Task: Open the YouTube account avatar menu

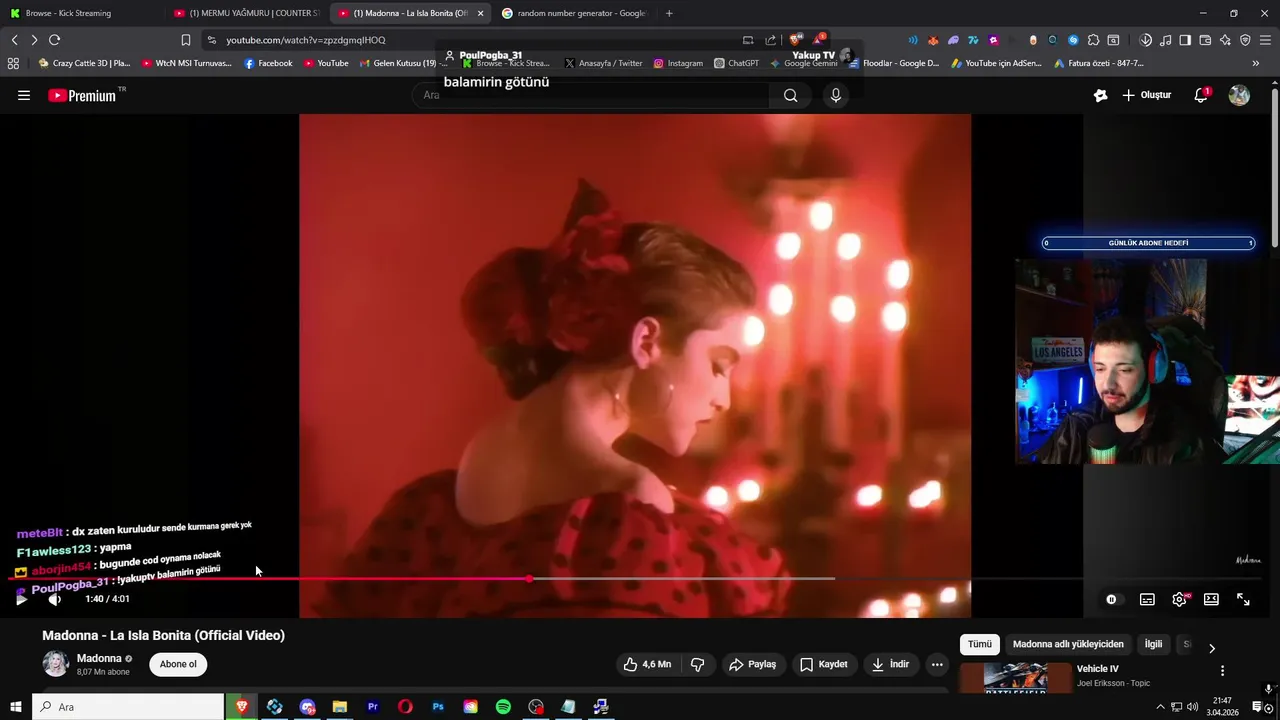Action: pyautogui.click(x=1239, y=95)
